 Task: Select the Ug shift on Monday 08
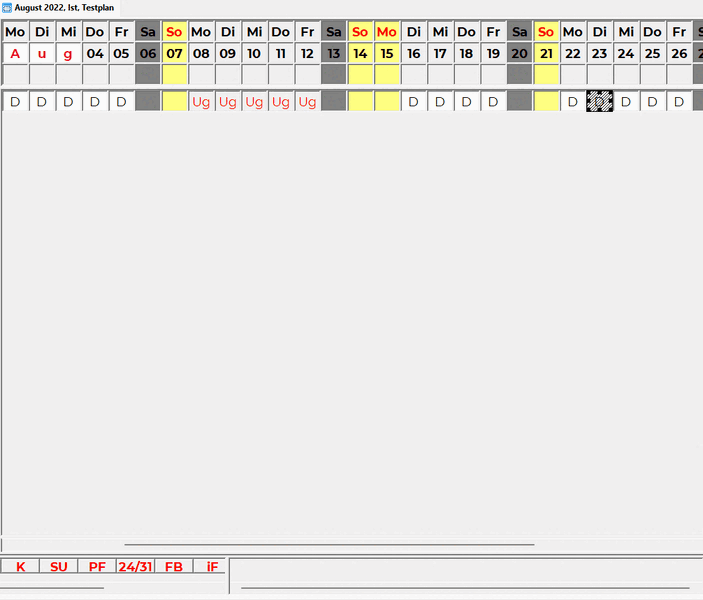201,101
